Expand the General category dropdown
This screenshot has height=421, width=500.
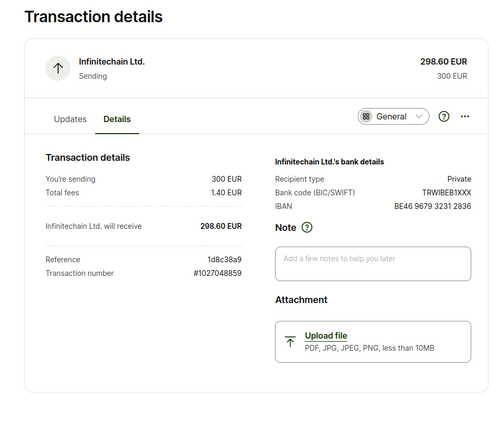click(x=393, y=116)
